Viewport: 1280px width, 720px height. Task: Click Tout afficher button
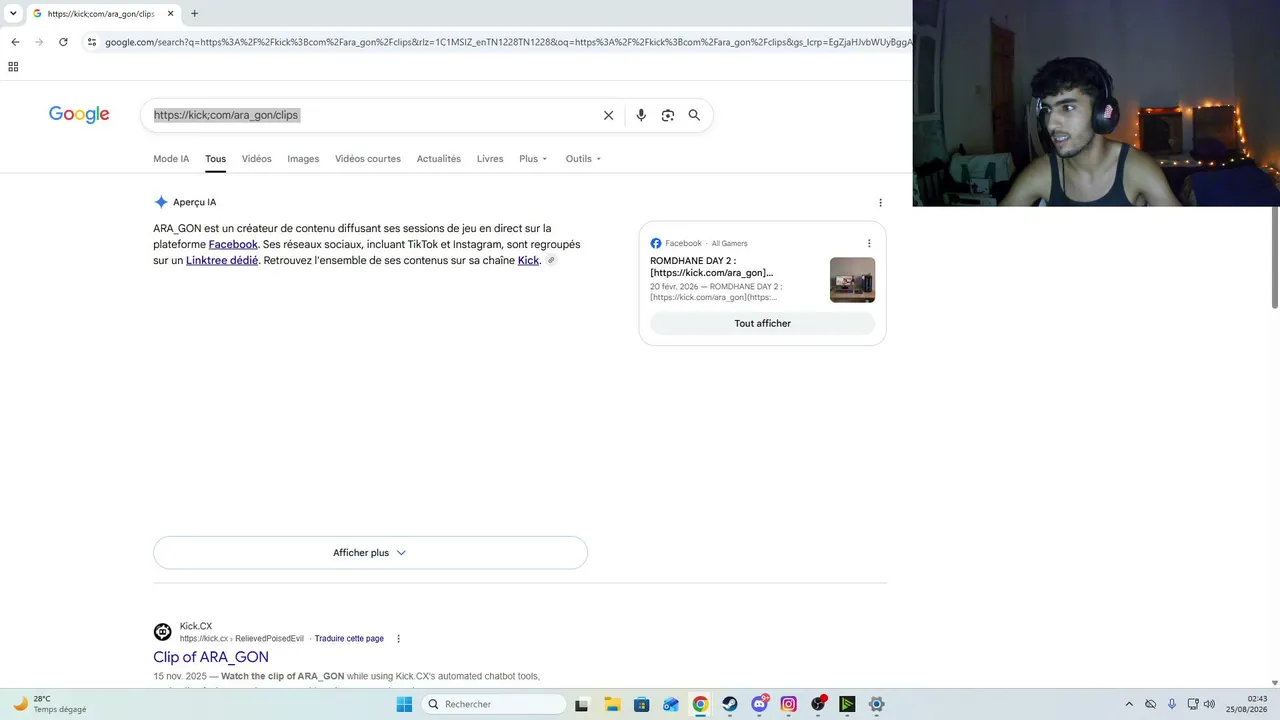click(x=762, y=324)
